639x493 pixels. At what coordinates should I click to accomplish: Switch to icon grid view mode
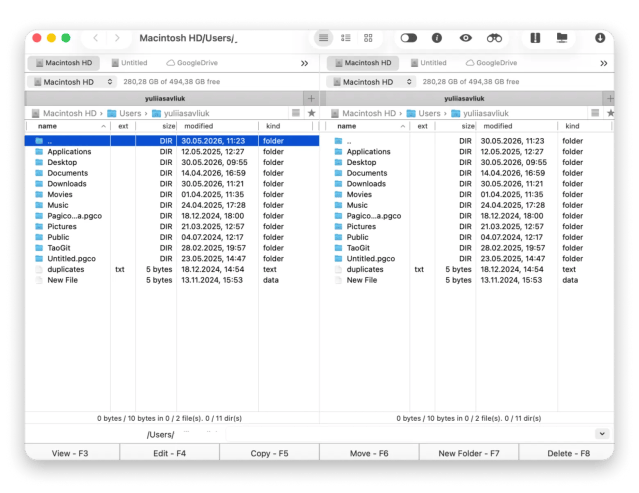click(368, 38)
